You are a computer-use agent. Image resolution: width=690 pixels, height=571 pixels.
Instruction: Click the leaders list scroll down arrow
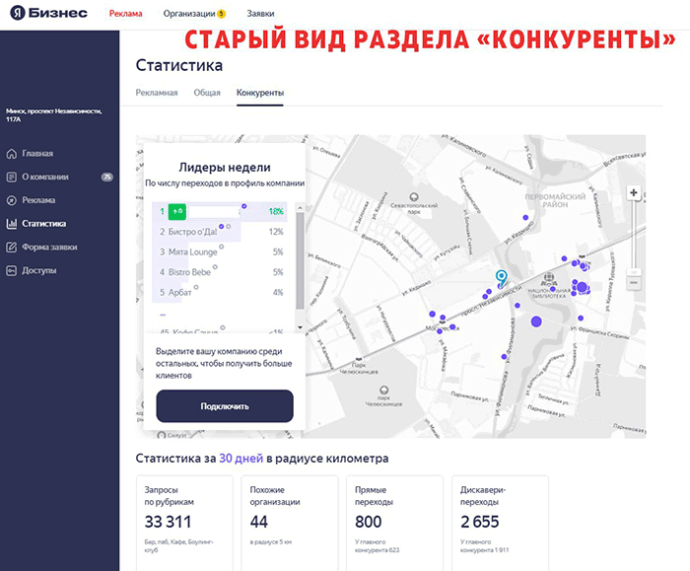point(300,327)
